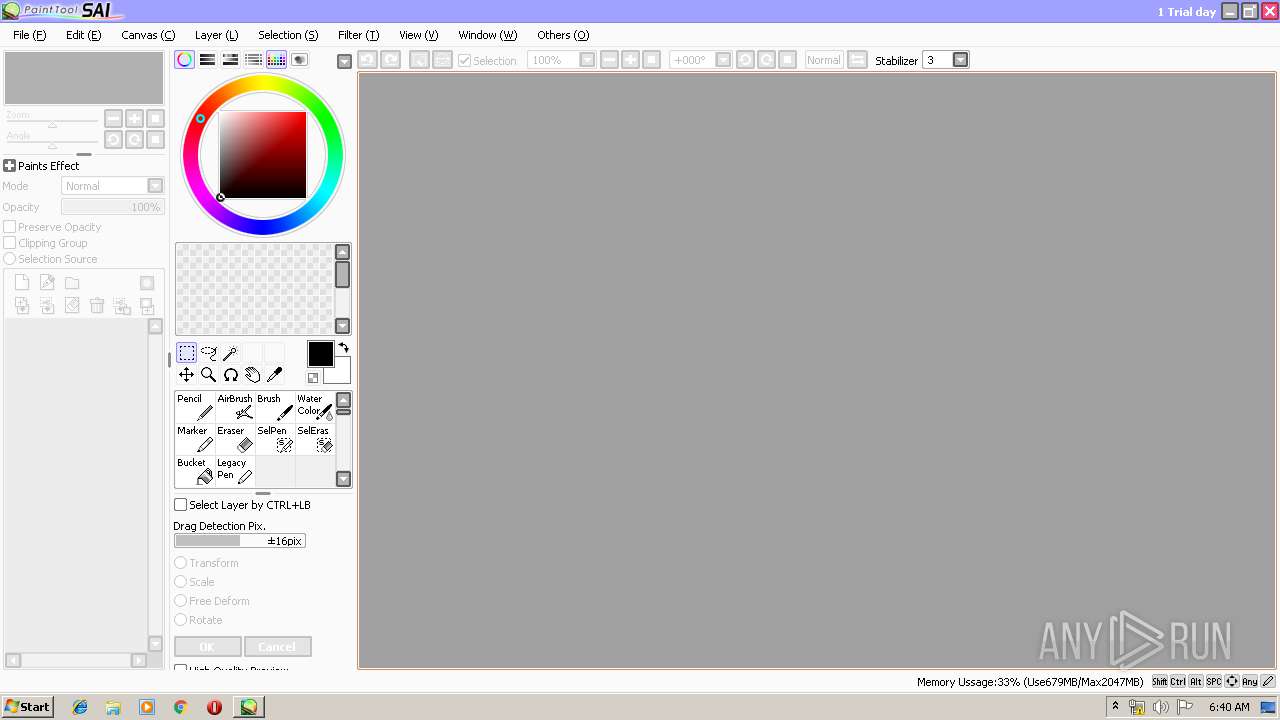Check Preserve Opacity
Image resolution: width=1280 pixels, height=720 pixels.
(10, 227)
